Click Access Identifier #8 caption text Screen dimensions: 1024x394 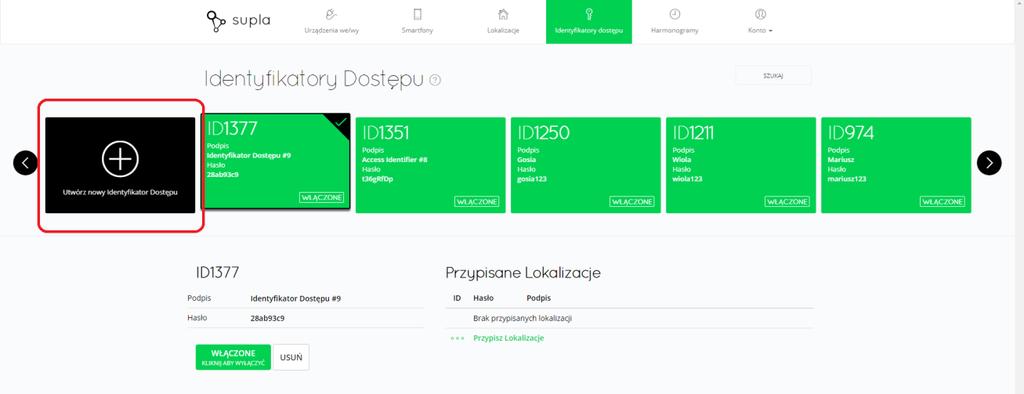click(x=394, y=159)
